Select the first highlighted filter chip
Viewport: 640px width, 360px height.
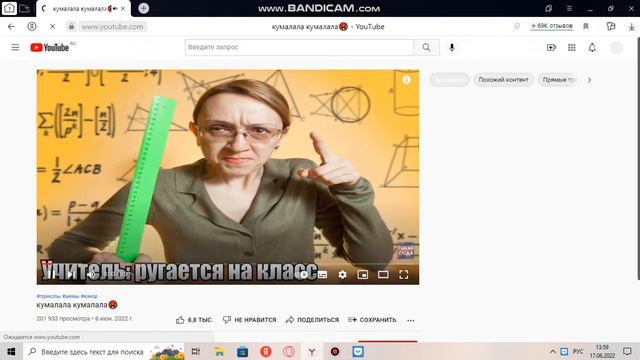(449, 80)
